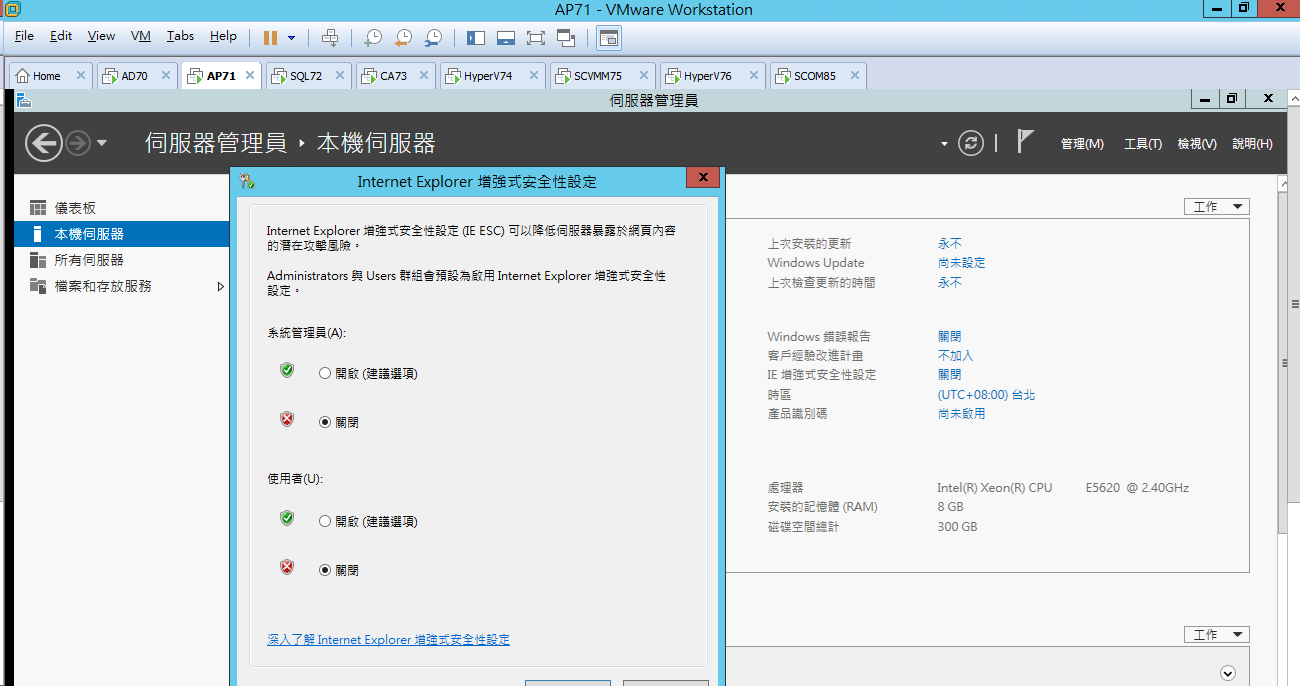Switch to the SQL72 VM tab

308,76
